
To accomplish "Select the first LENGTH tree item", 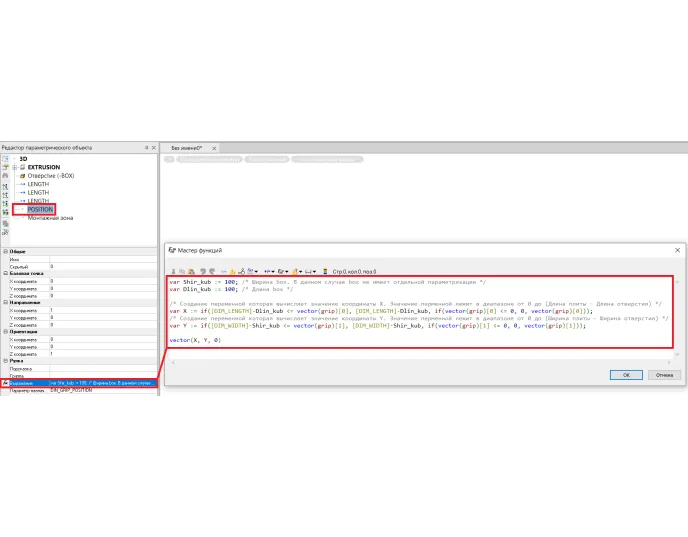I will (x=38, y=184).
